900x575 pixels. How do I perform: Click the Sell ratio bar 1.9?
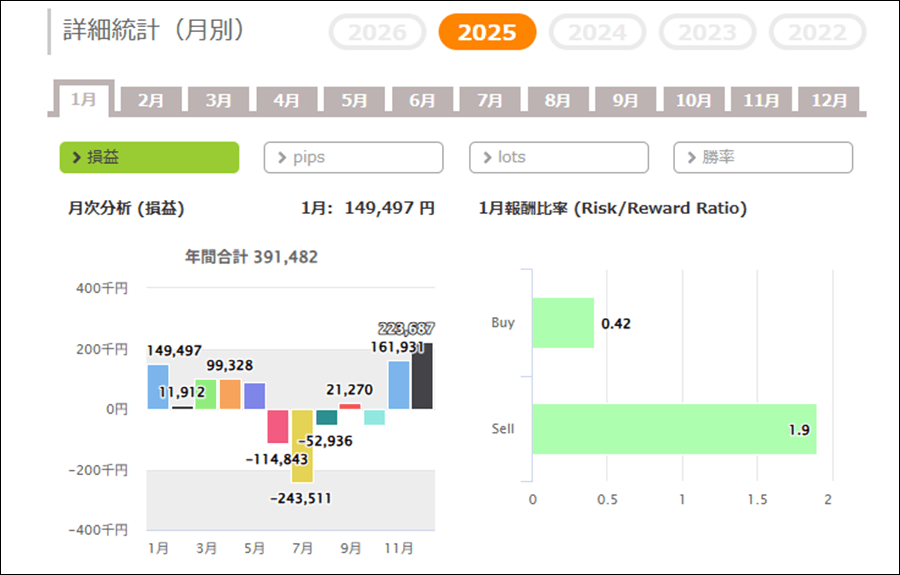coord(673,429)
